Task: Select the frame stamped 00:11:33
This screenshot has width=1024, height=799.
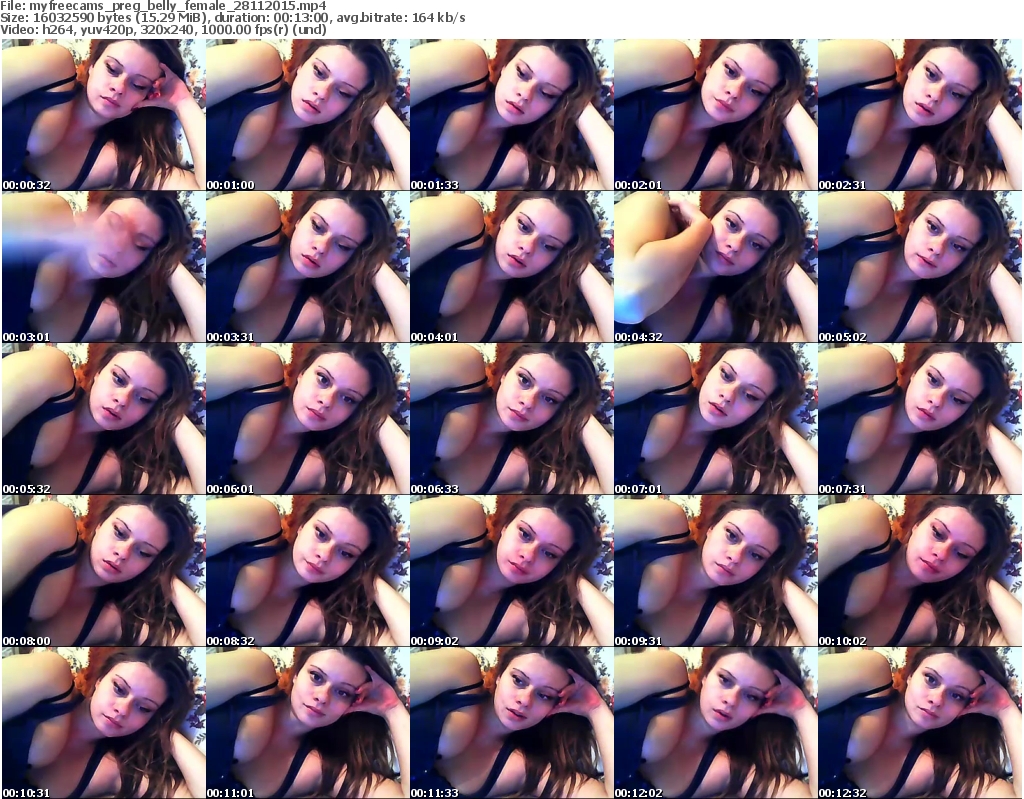Action: [511, 723]
